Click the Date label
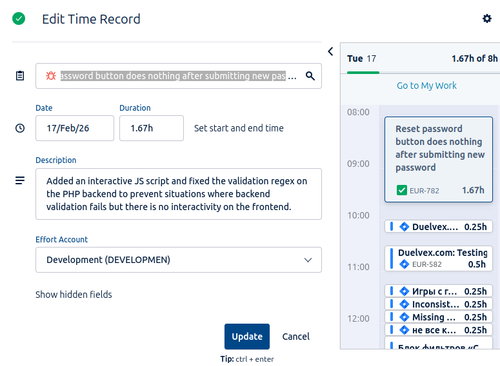 pos(44,108)
